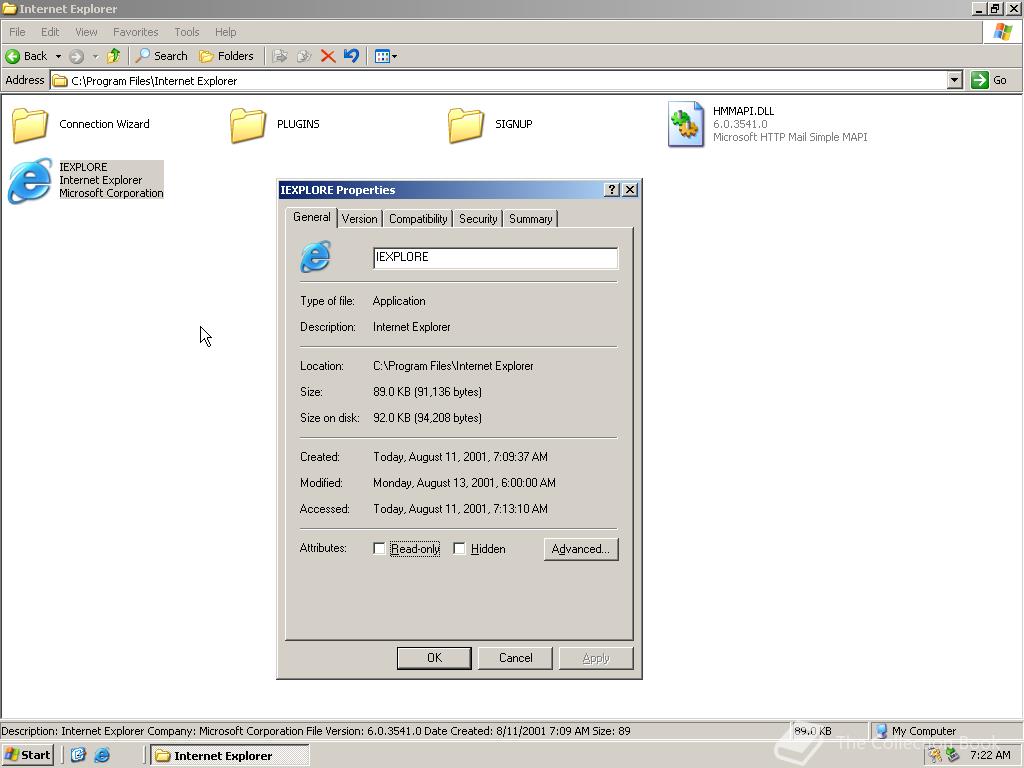
Task: Launch Internet Explorer from Quick Launch
Action: pyautogui.click(x=103, y=756)
